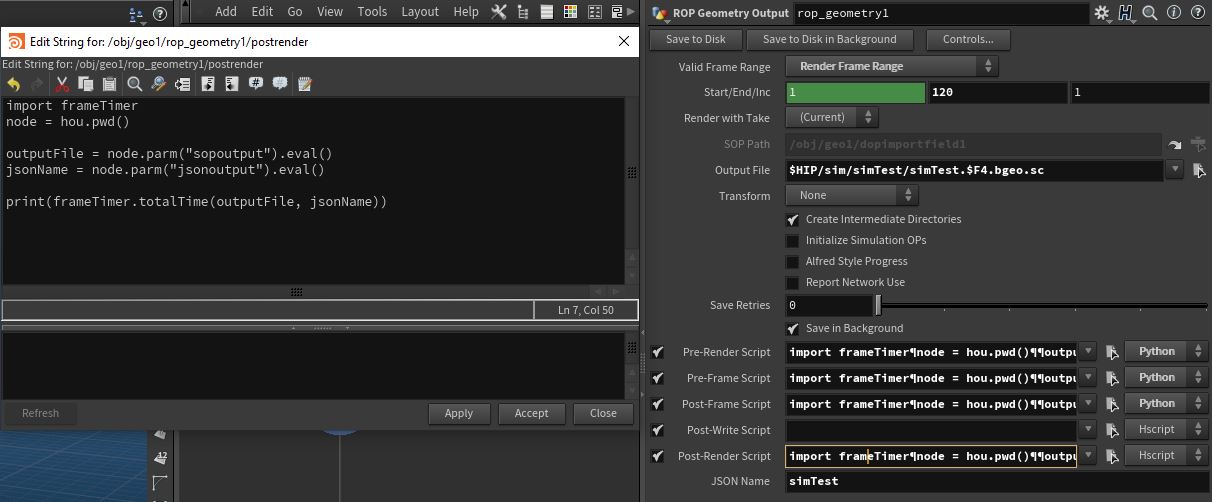Toggle the Post-Write Script enable checkbox
The height and width of the screenshot is (502, 1213).
657,430
